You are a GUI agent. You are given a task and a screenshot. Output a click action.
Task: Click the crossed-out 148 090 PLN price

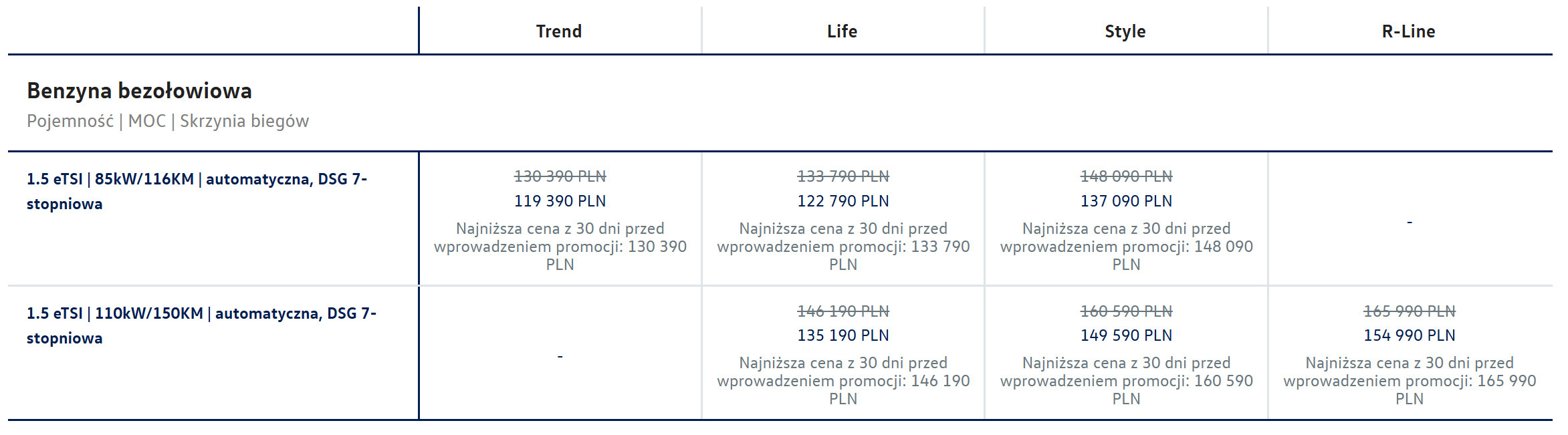1126,176
